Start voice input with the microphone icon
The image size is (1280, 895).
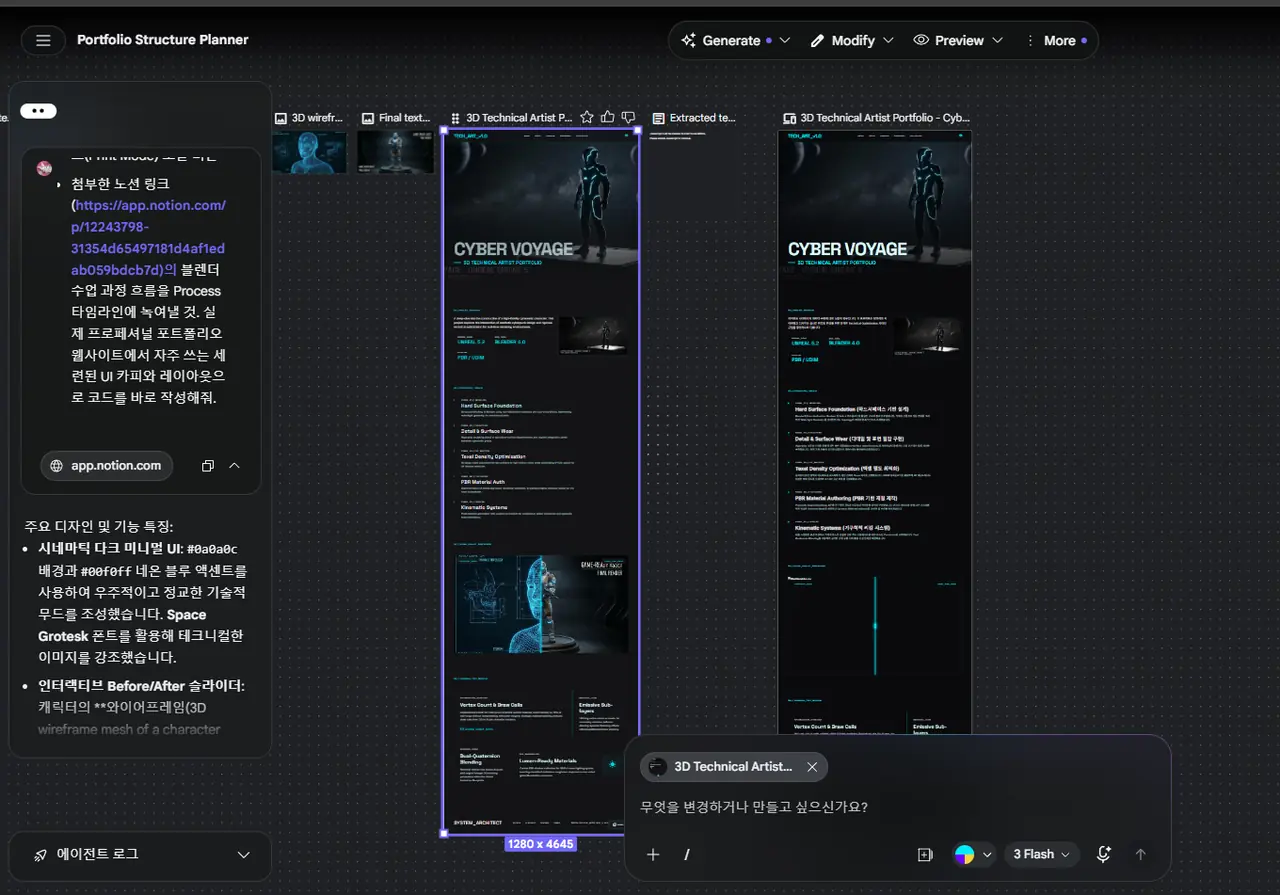coord(1104,854)
